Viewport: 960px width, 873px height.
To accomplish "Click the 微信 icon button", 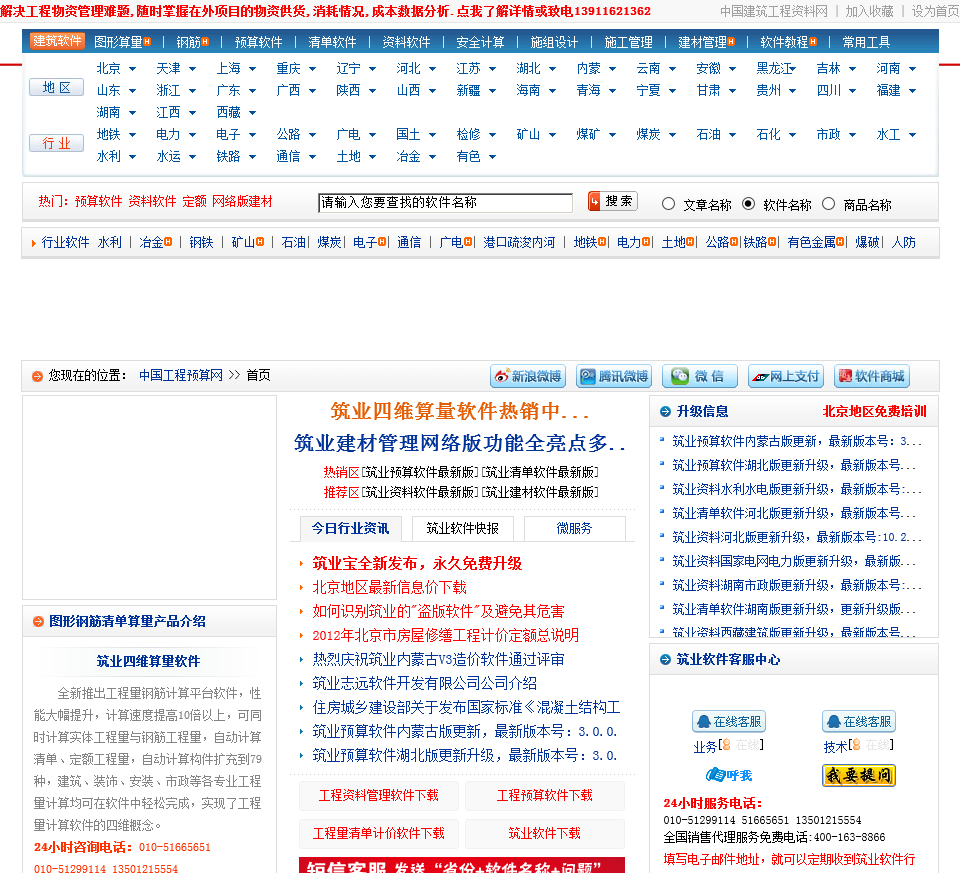I will pyautogui.click(x=700, y=376).
